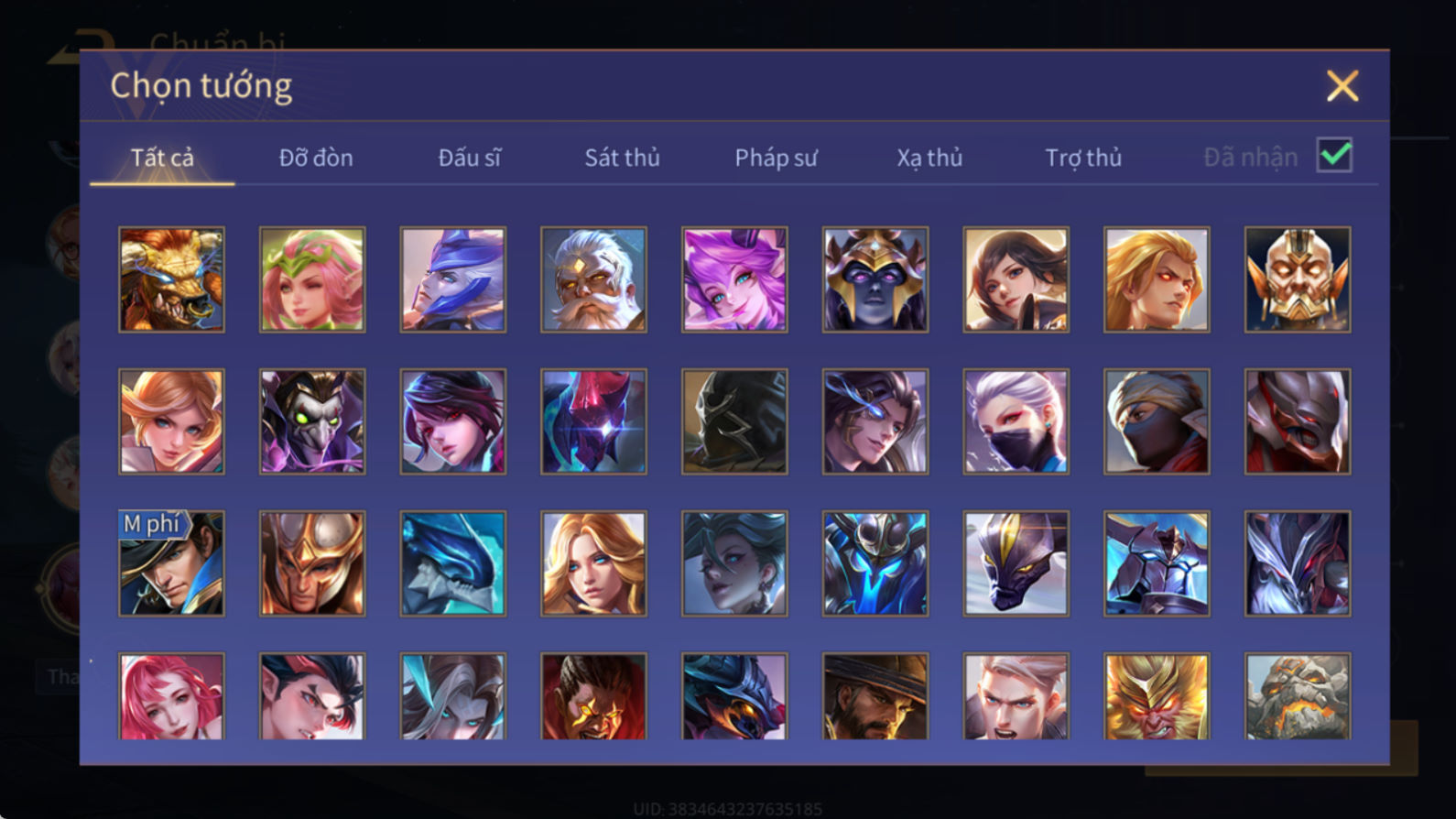Pick the masked white-haired ninja girl
The height and width of the screenshot is (819, 1456).
(x=1016, y=421)
